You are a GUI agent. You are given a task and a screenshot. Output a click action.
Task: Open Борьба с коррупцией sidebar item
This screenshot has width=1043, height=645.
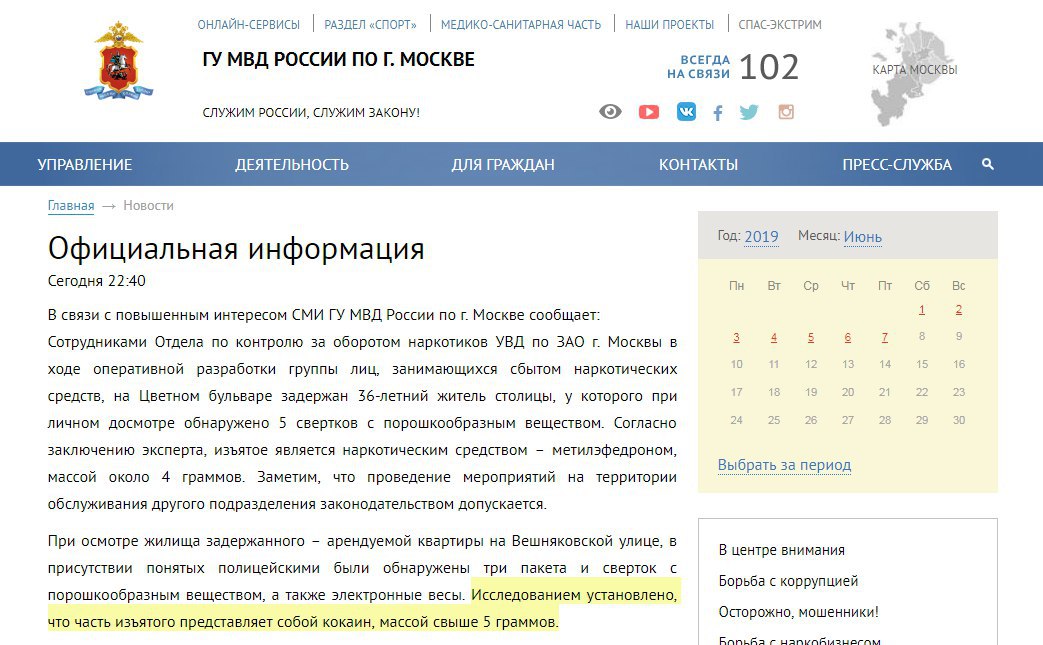click(788, 581)
